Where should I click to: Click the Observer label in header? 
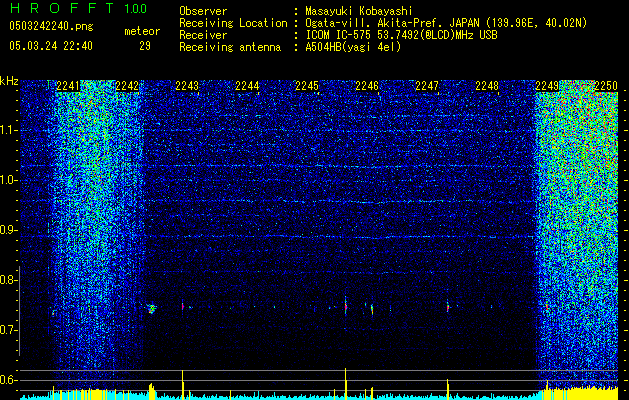pos(203,11)
